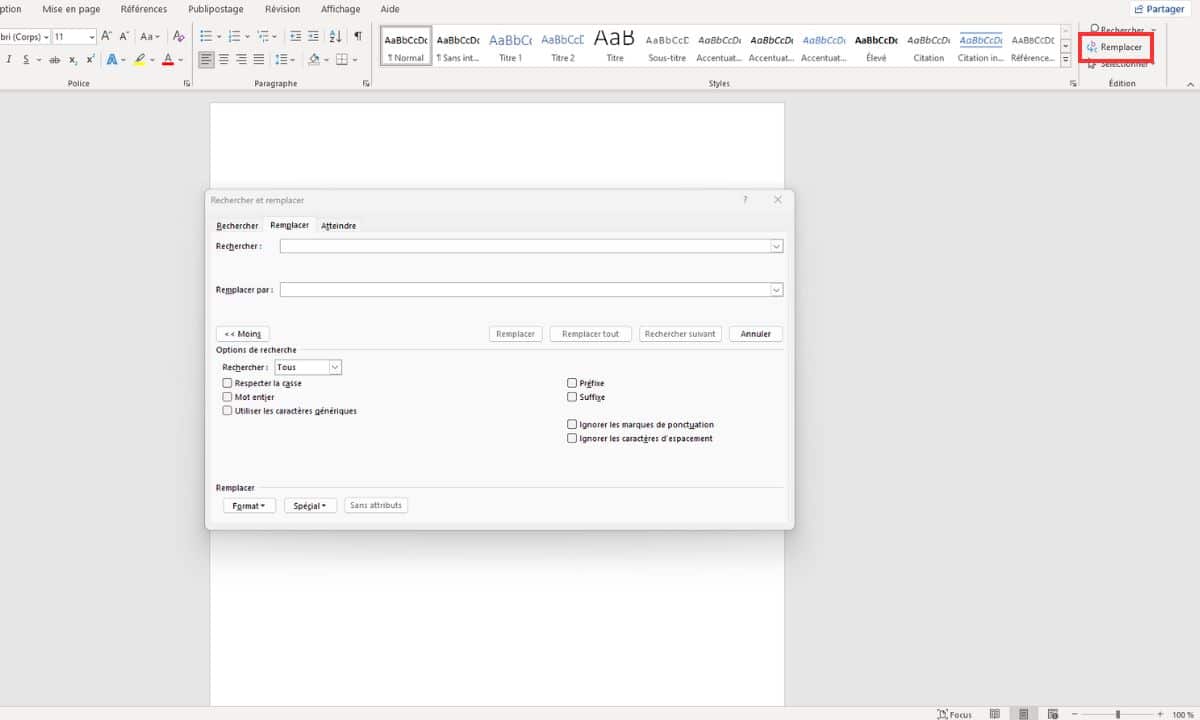
Task: Check Mot entier
Action: tap(227, 397)
